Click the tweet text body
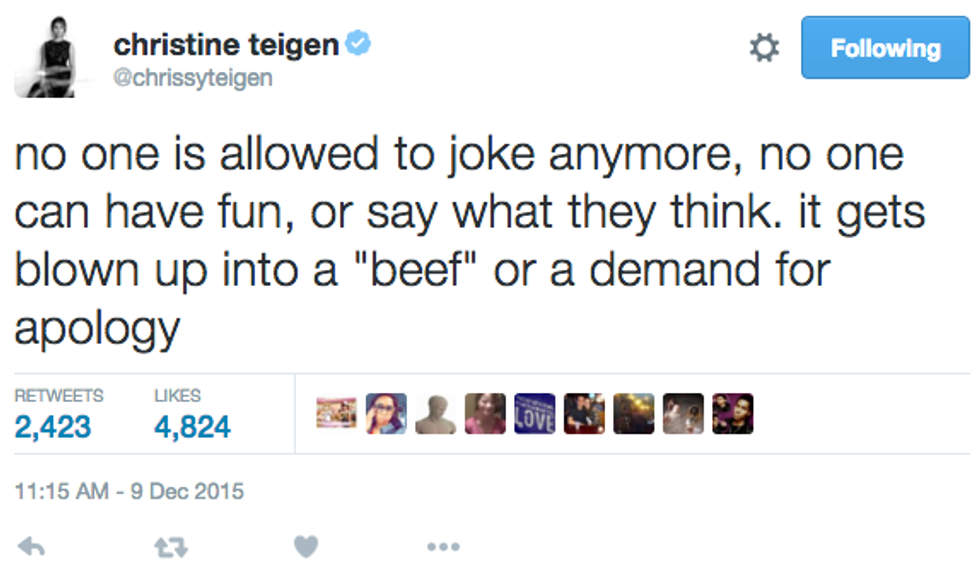This screenshot has height=569, width=980. point(460,240)
